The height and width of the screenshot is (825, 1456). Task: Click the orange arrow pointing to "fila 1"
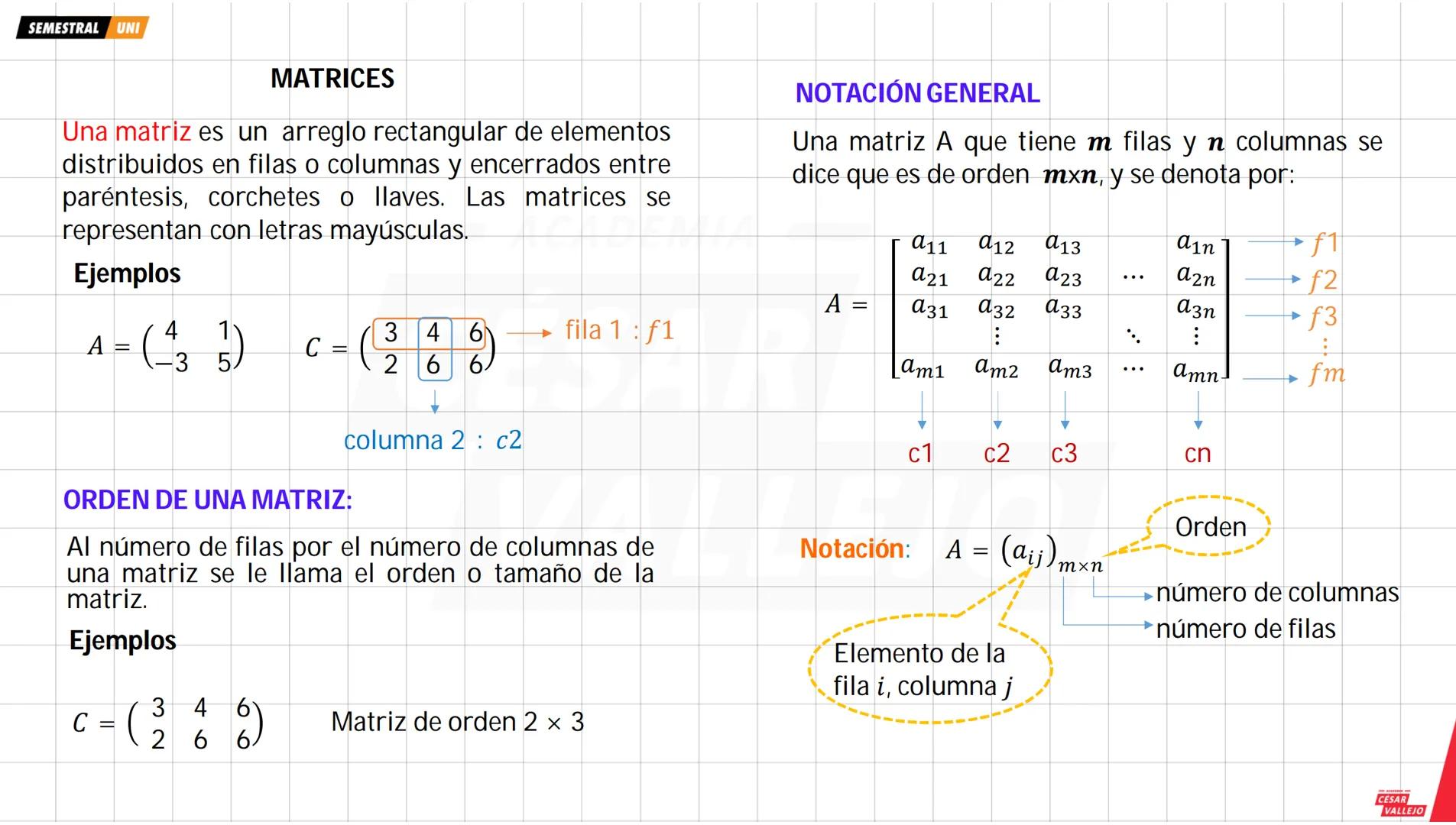point(529,333)
